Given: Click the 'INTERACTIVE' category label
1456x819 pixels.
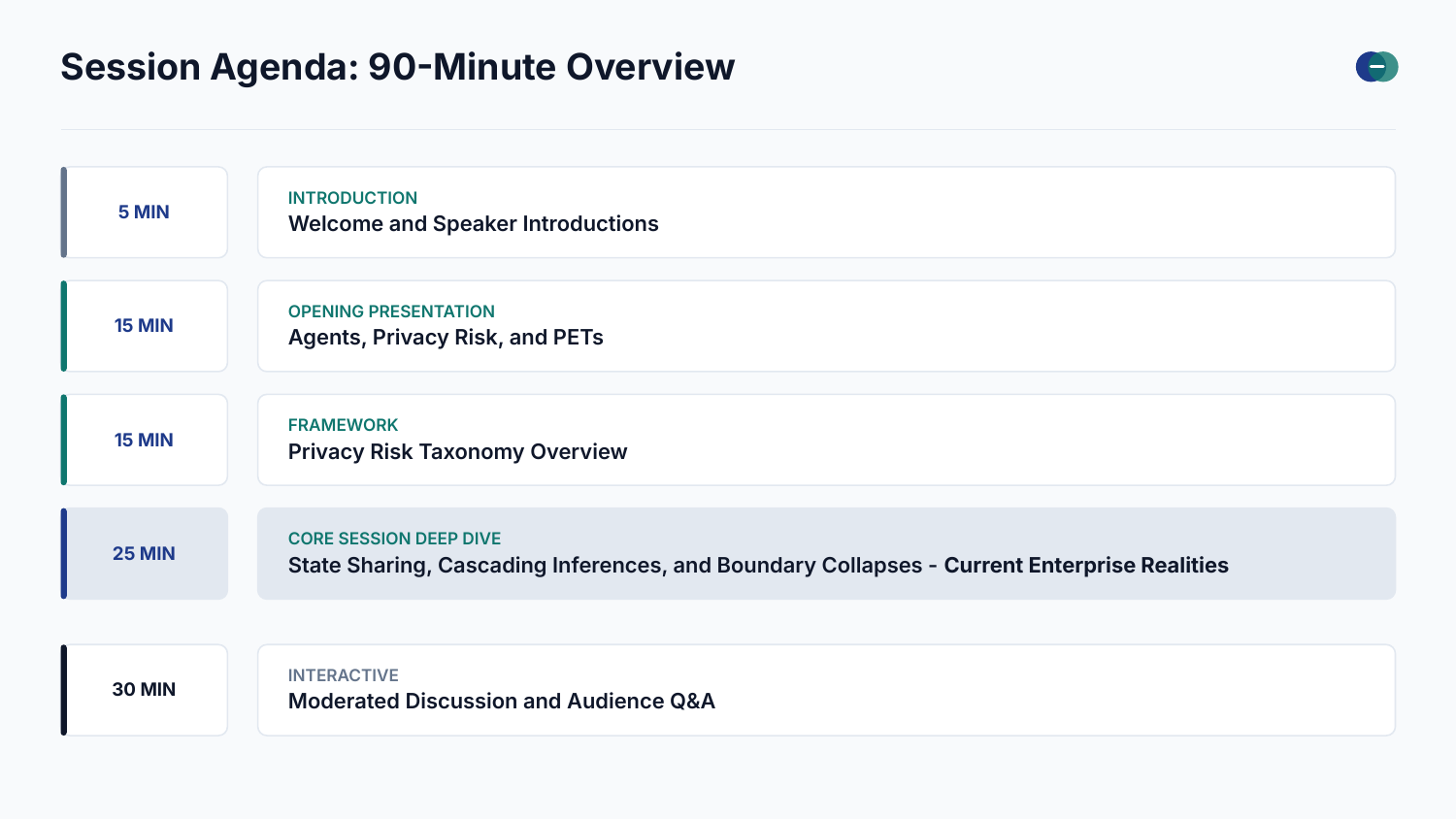Looking at the screenshot, I should [x=343, y=675].
